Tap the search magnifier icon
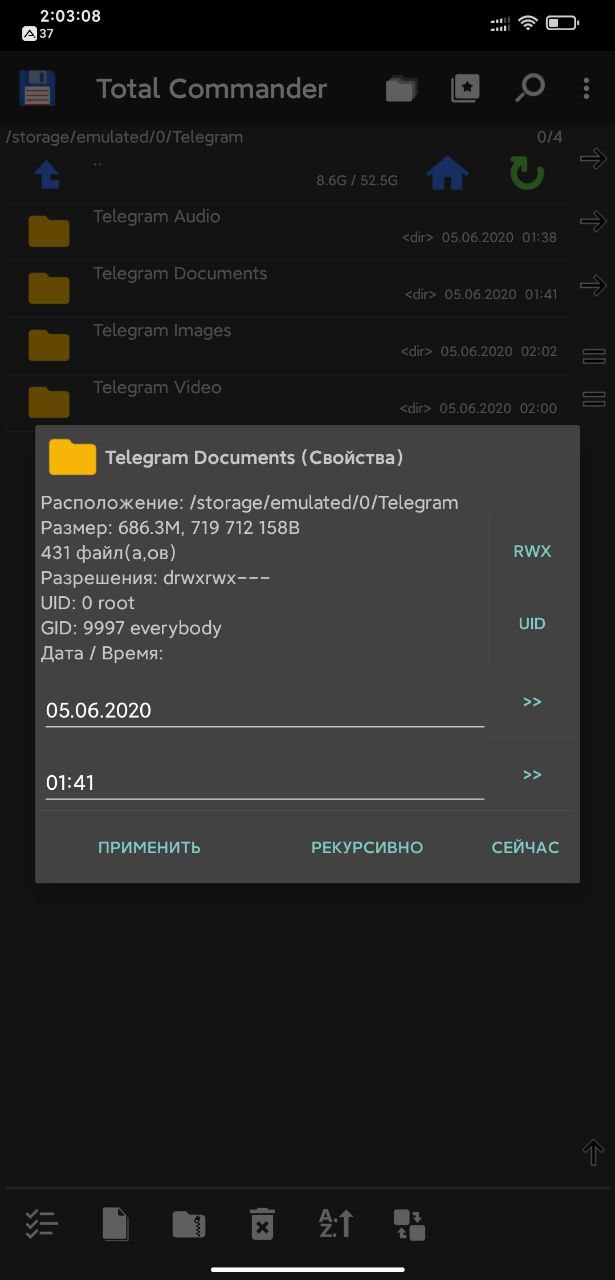This screenshot has width=615, height=1280. tap(529, 88)
